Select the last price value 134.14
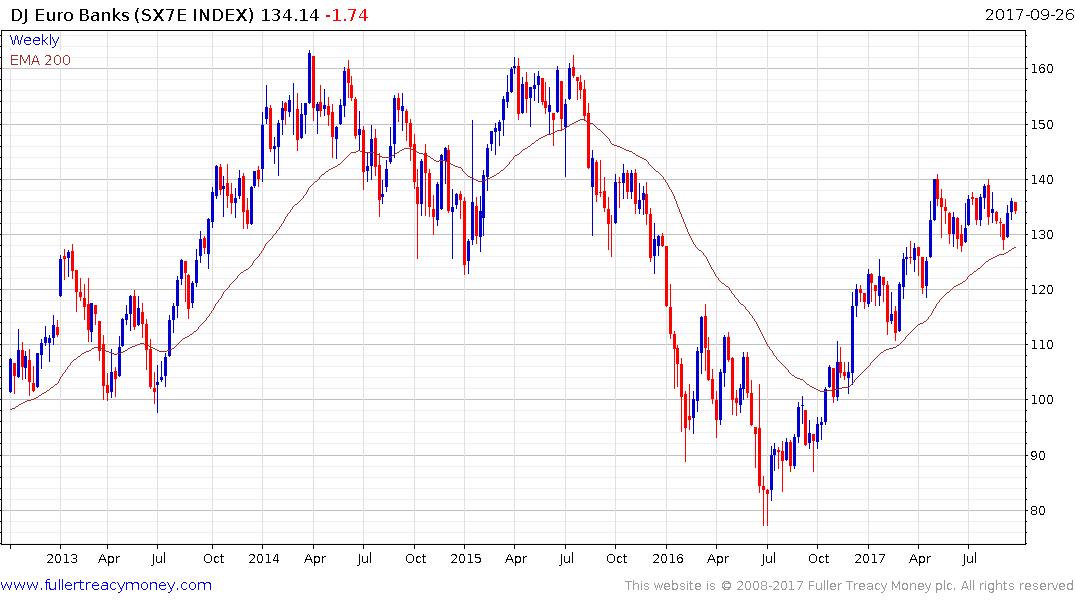Screen dimensions: 1075x600 pos(290,14)
